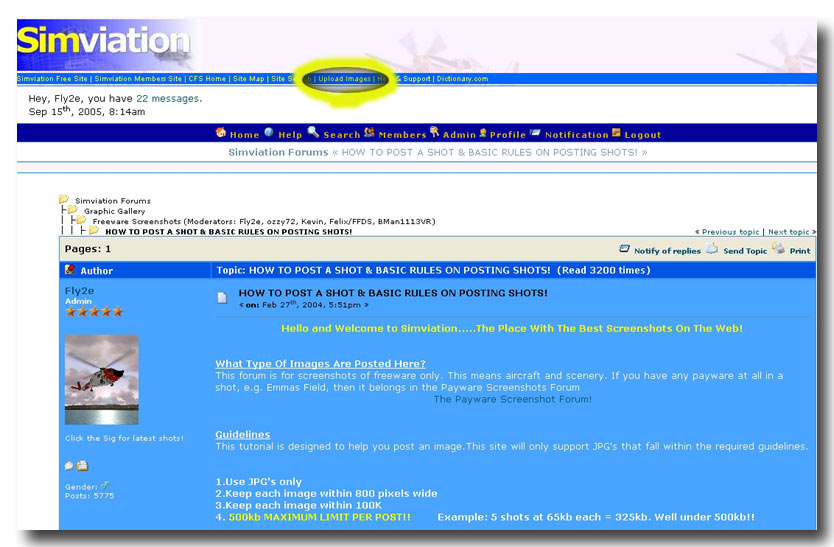The width and height of the screenshot is (834, 547).
Task: Open The Payware Screenshot Forum link
Action: coord(512,399)
